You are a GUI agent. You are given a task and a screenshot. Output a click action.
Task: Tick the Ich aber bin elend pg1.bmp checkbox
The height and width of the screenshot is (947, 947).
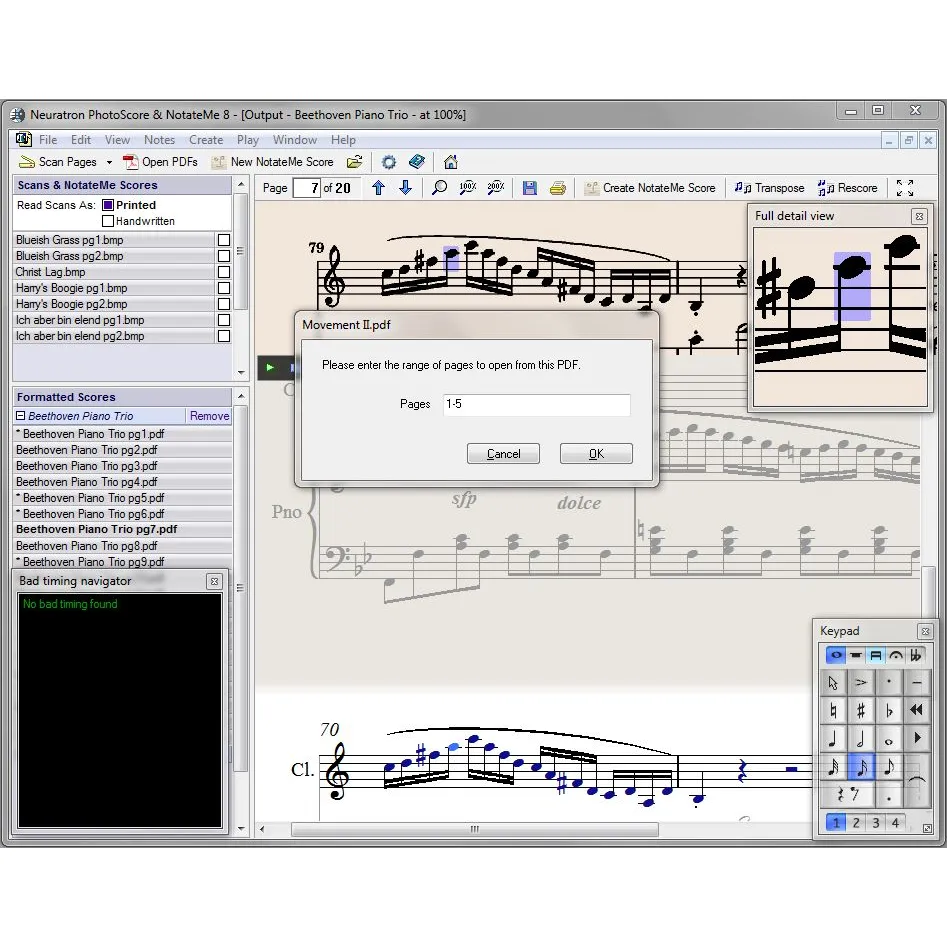click(x=223, y=320)
